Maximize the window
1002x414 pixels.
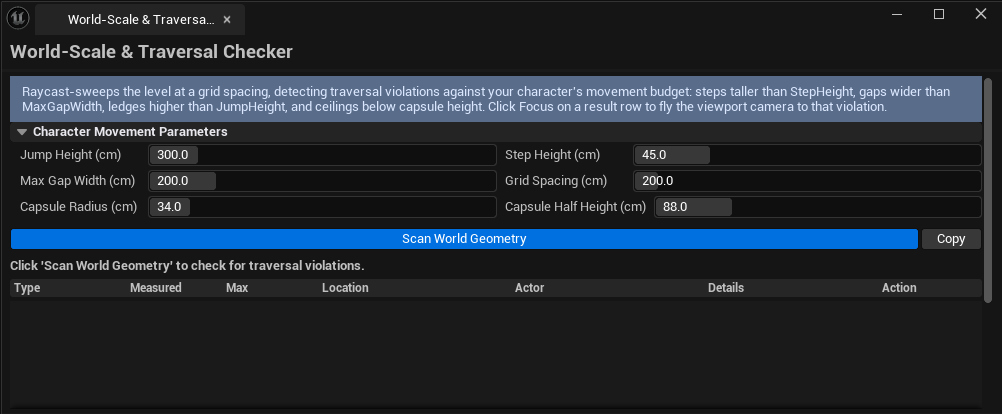click(x=939, y=14)
